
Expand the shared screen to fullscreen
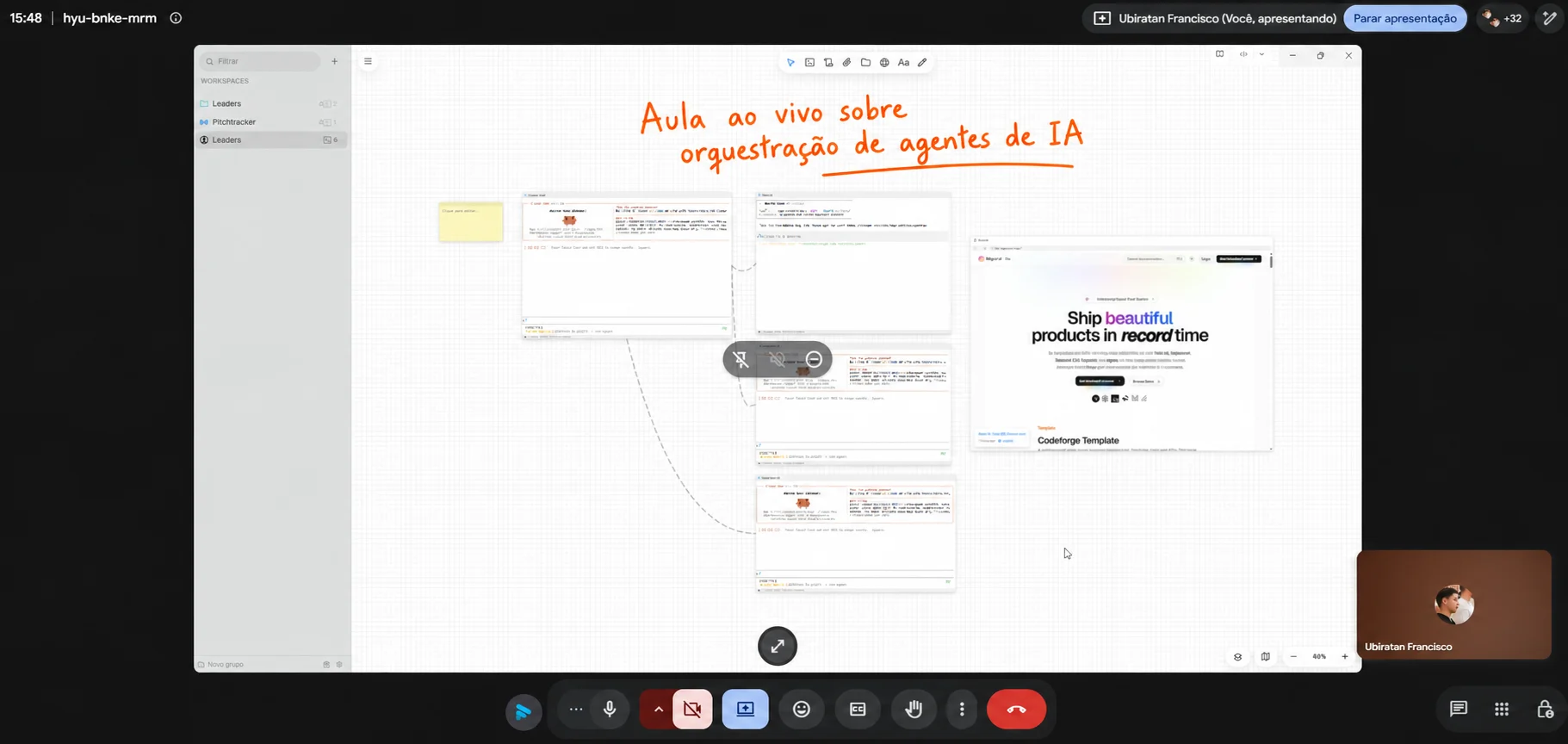[778, 646]
